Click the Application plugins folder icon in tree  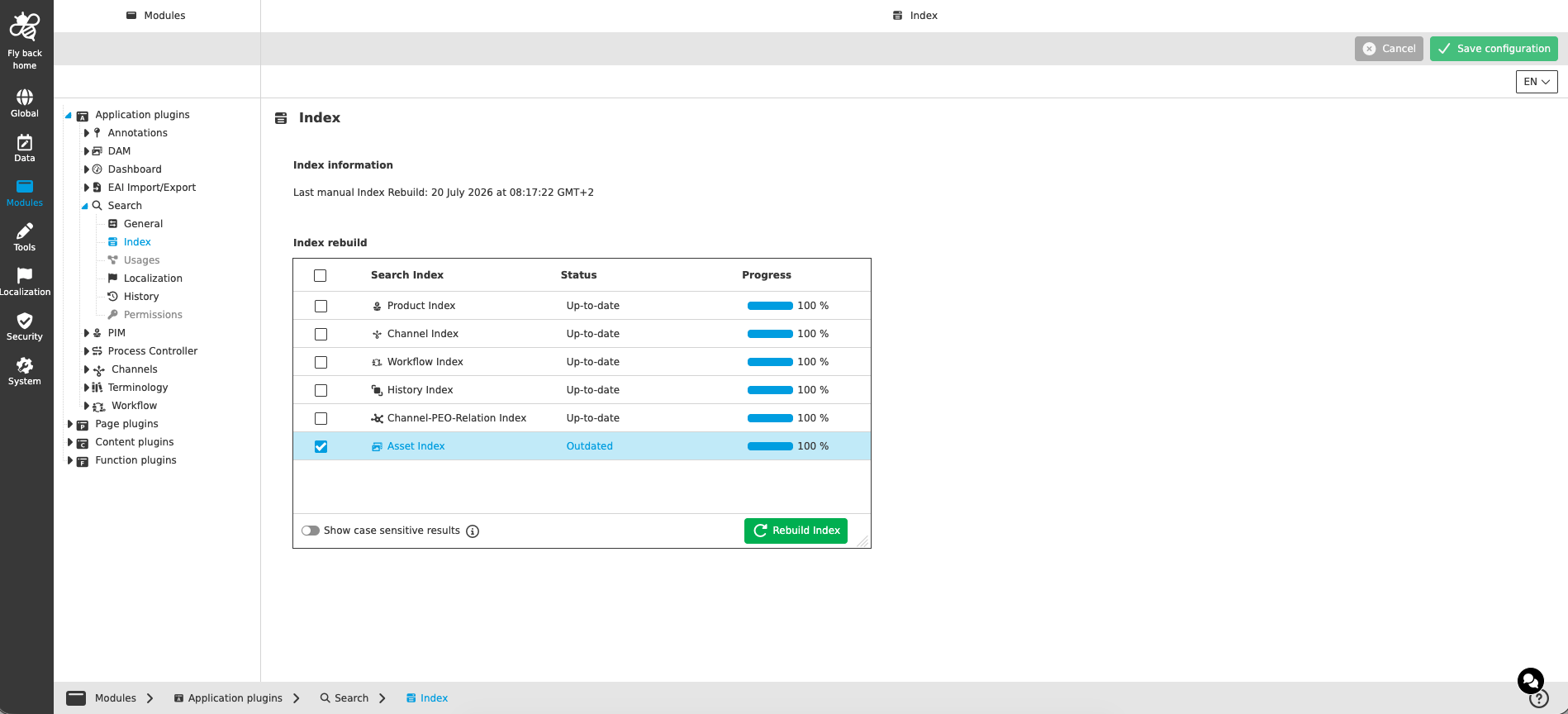(83, 116)
